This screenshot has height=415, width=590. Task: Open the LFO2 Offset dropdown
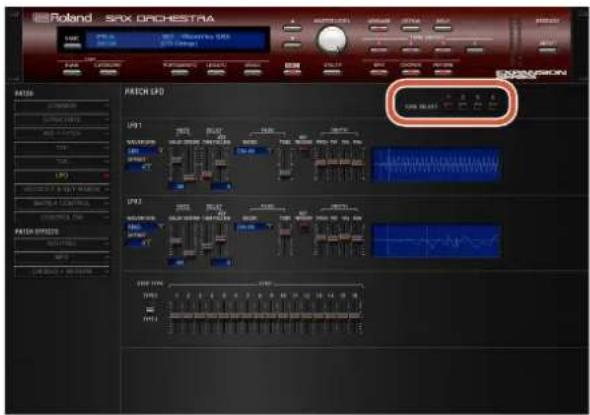click(139, 243)
